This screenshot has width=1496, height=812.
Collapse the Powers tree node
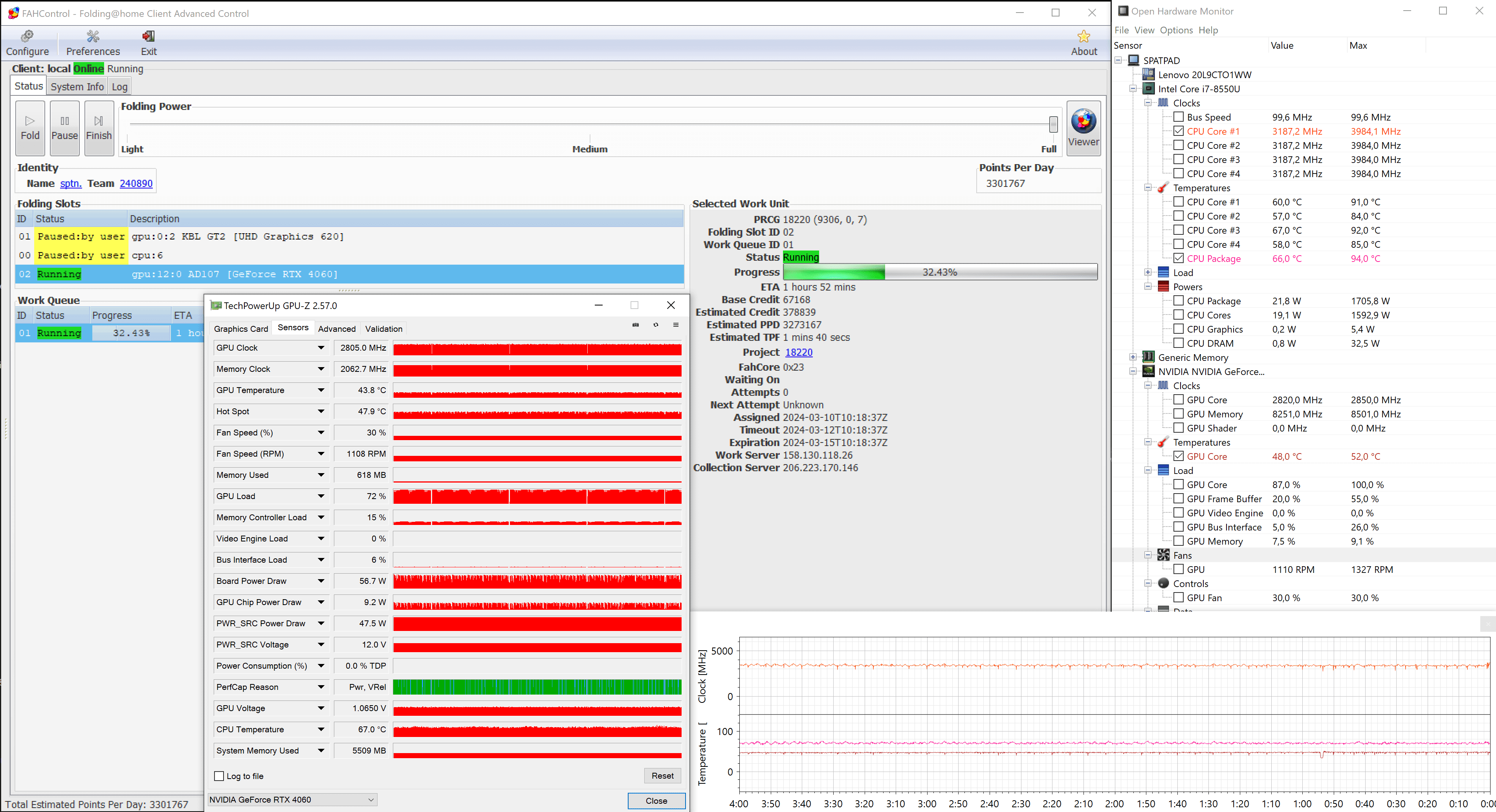[x=1148, y=287]
